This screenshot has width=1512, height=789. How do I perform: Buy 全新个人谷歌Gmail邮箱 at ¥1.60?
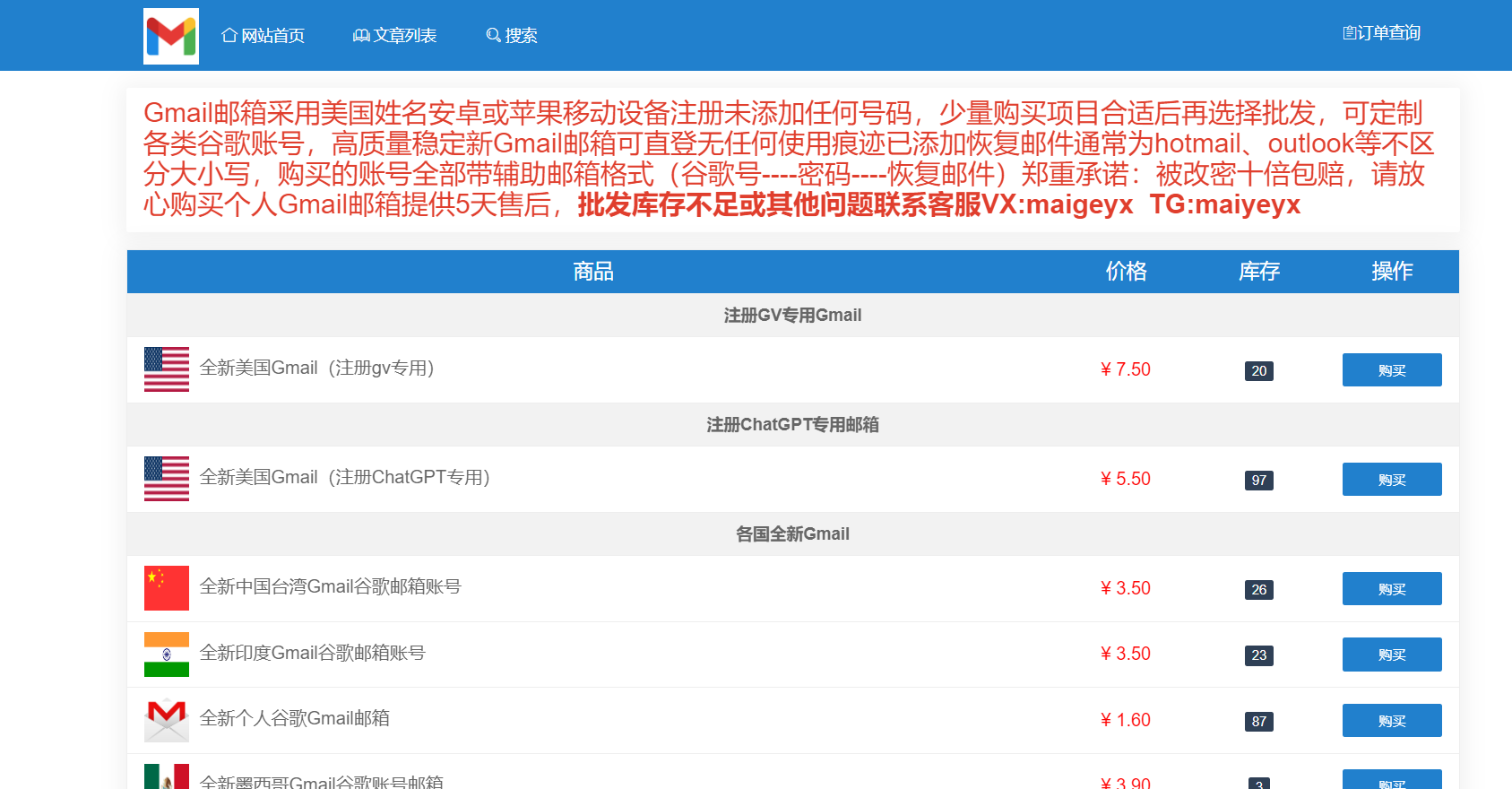click(1391, 721)
